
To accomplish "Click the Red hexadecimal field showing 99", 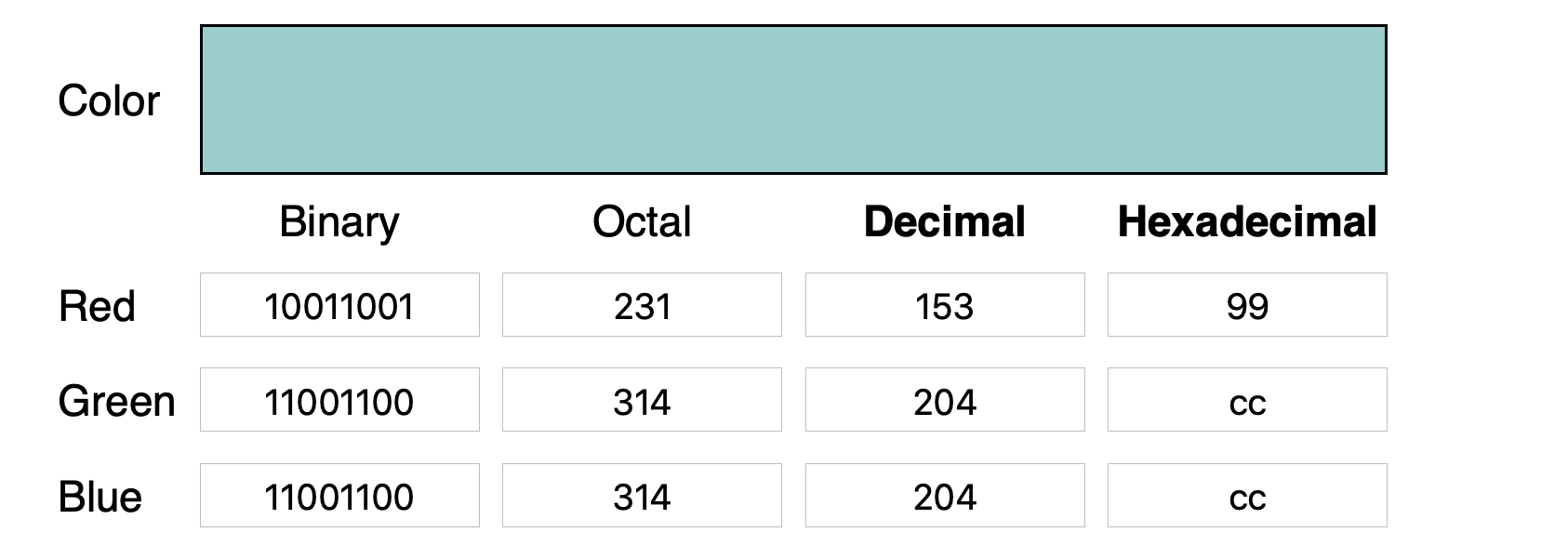I will click(1246, 305).
